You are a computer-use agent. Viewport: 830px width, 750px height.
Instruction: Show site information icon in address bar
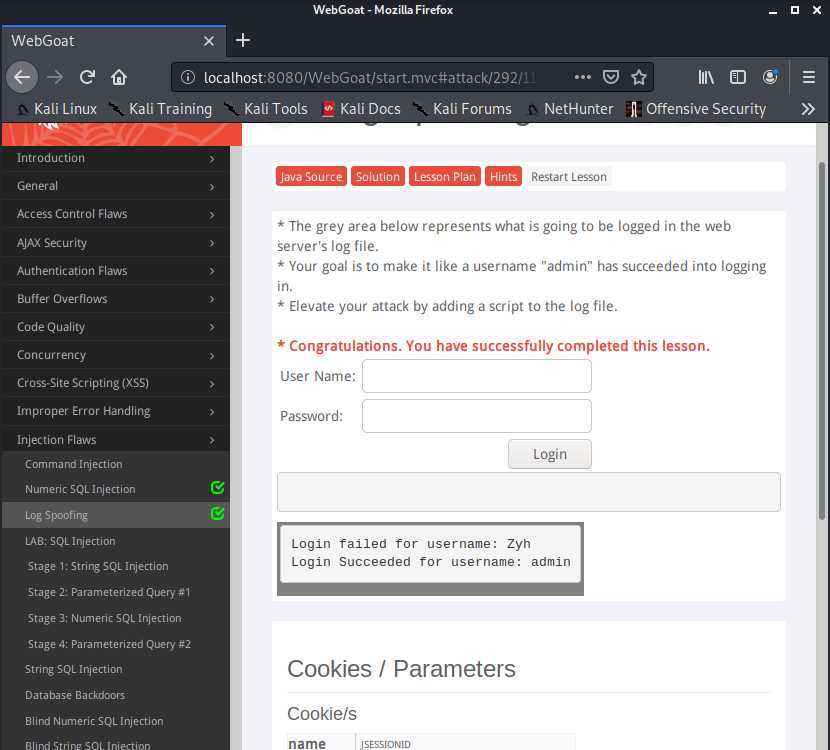187,77
